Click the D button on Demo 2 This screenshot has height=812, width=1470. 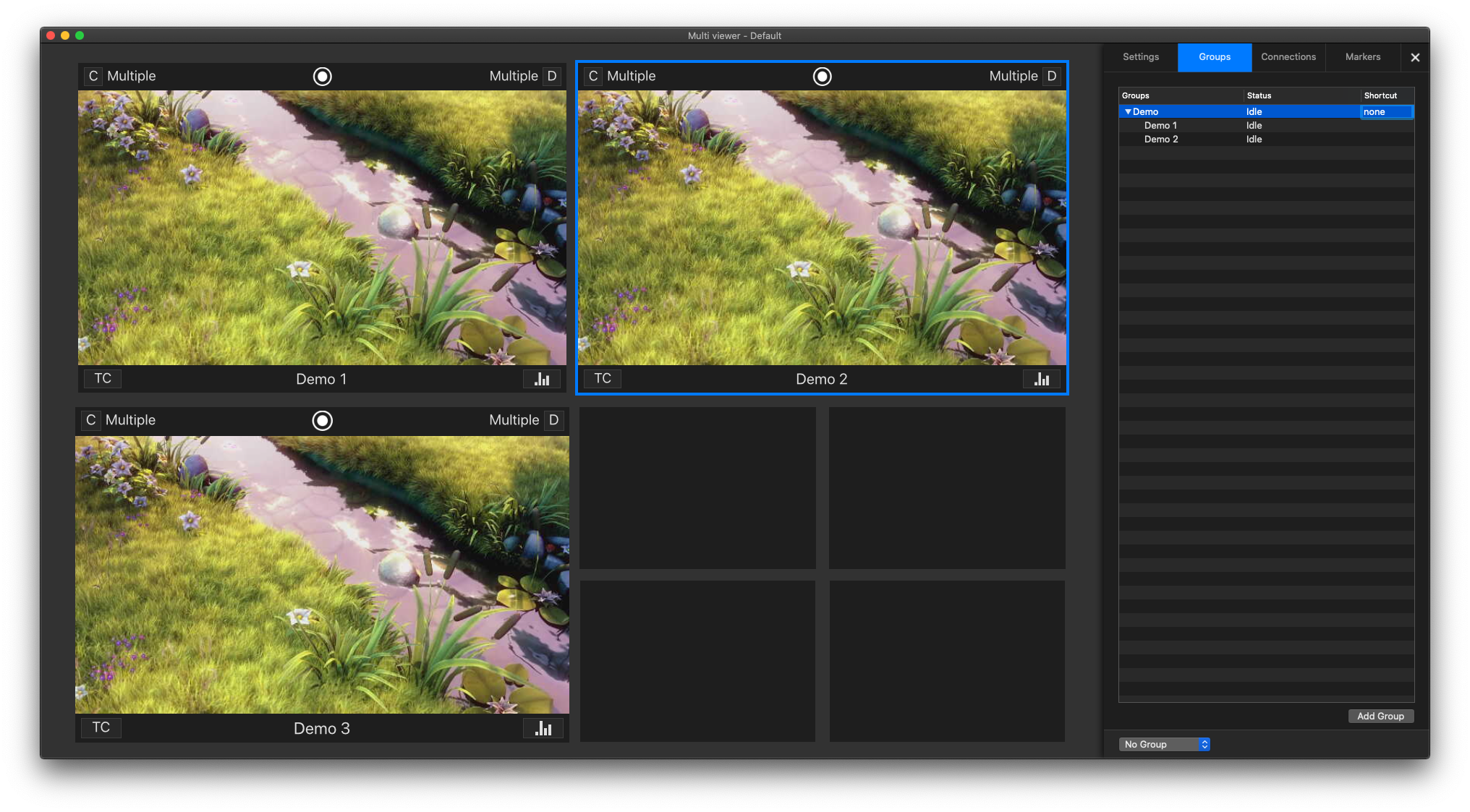pos(1052,76)
